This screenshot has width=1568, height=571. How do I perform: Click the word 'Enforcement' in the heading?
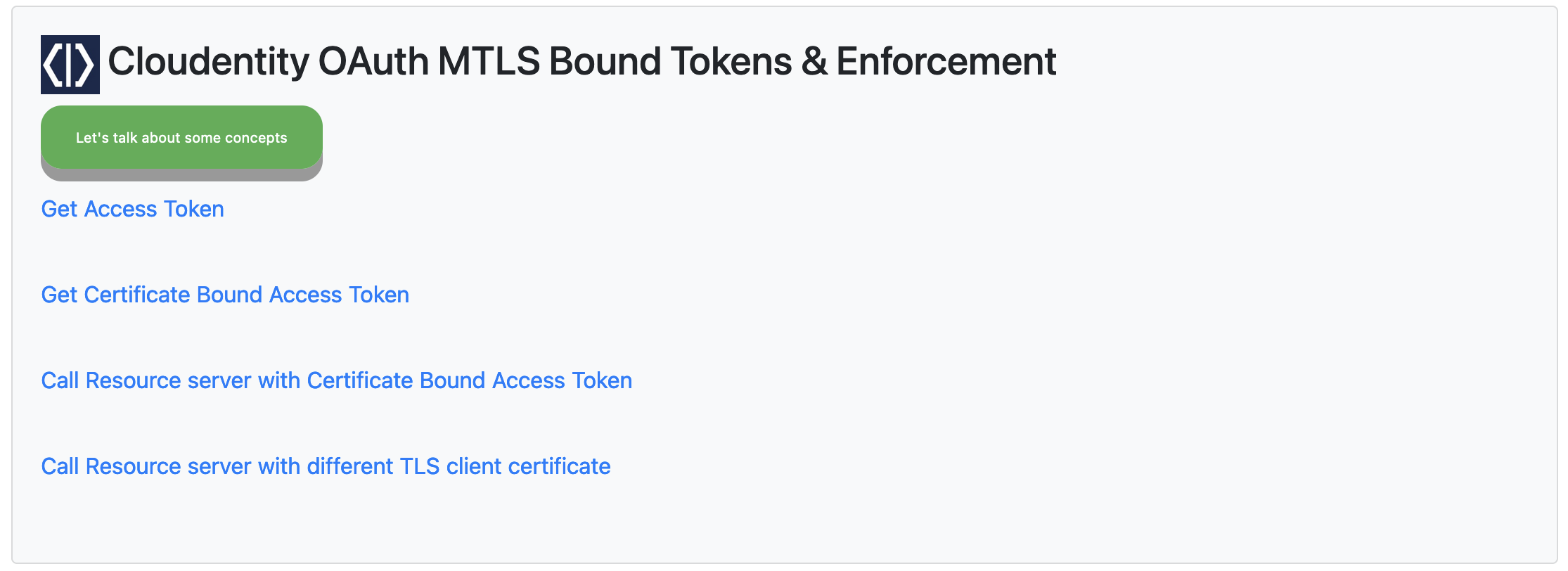(946, 61)
